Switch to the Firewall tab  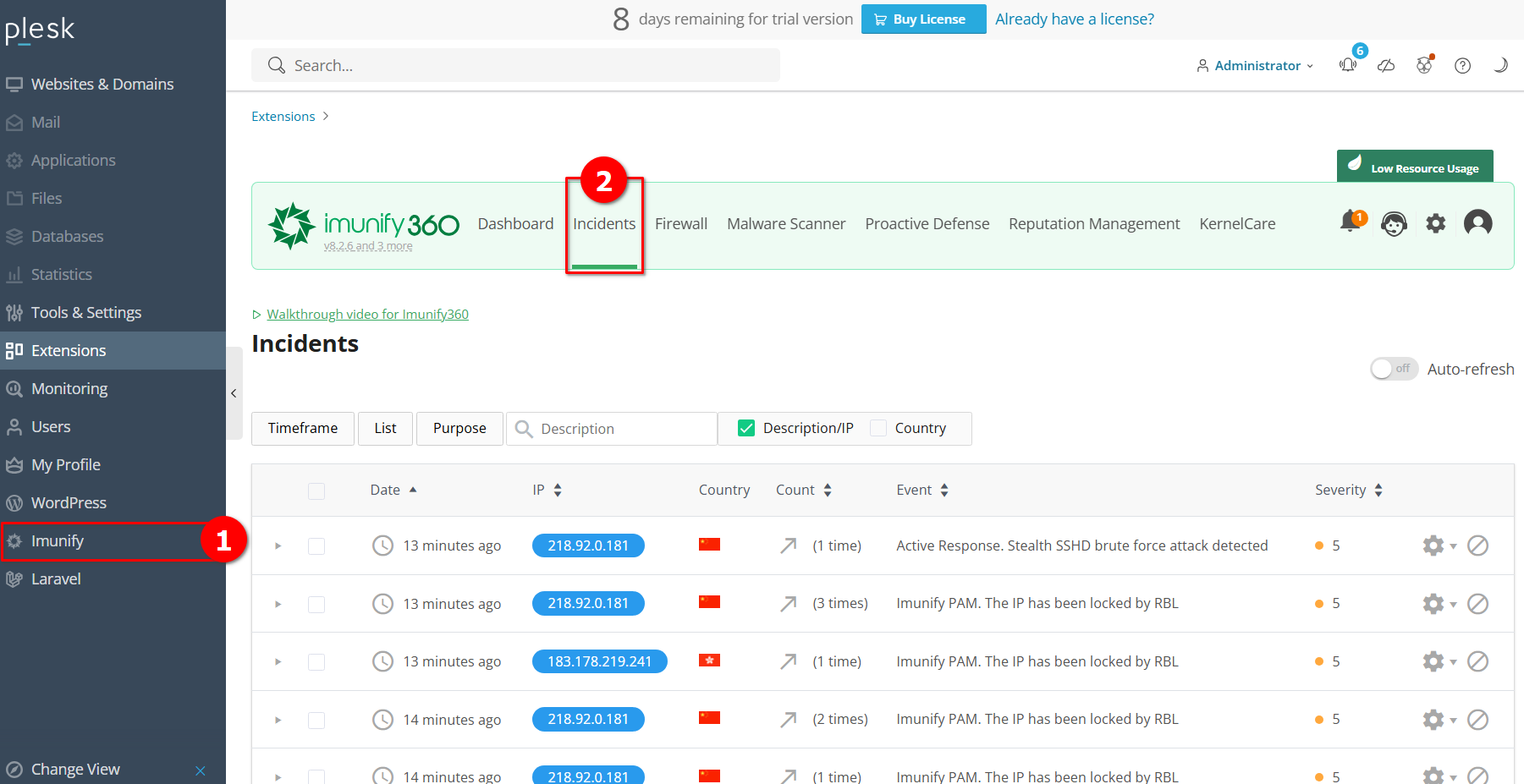(681, 223)
